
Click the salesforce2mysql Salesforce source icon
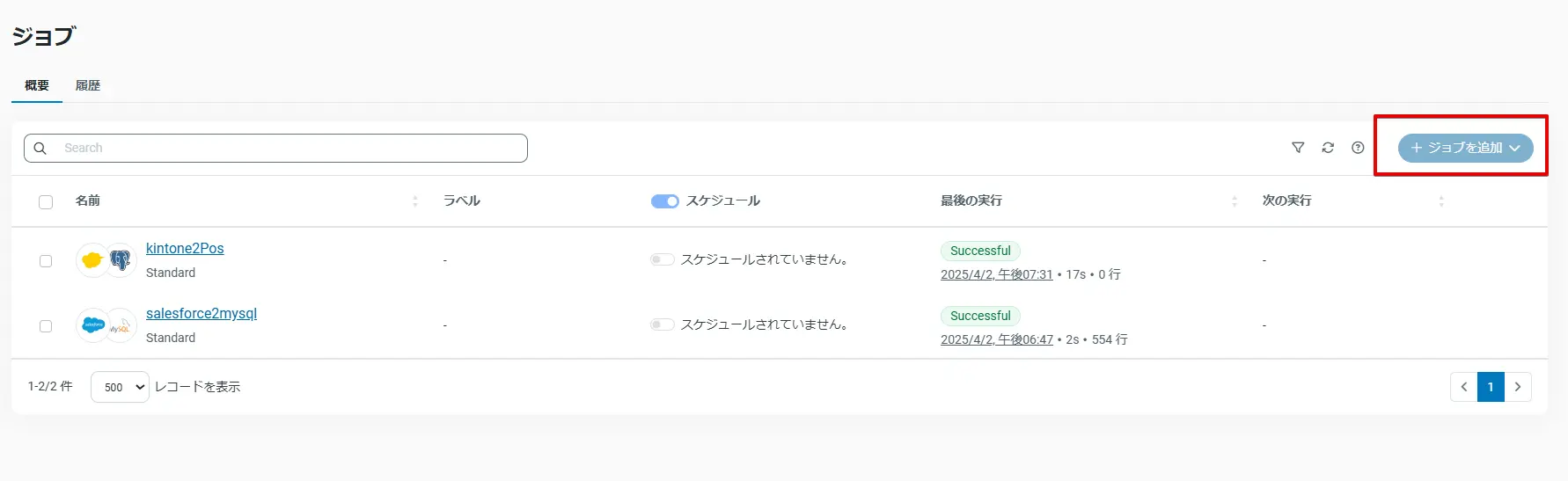click(92, 325)
